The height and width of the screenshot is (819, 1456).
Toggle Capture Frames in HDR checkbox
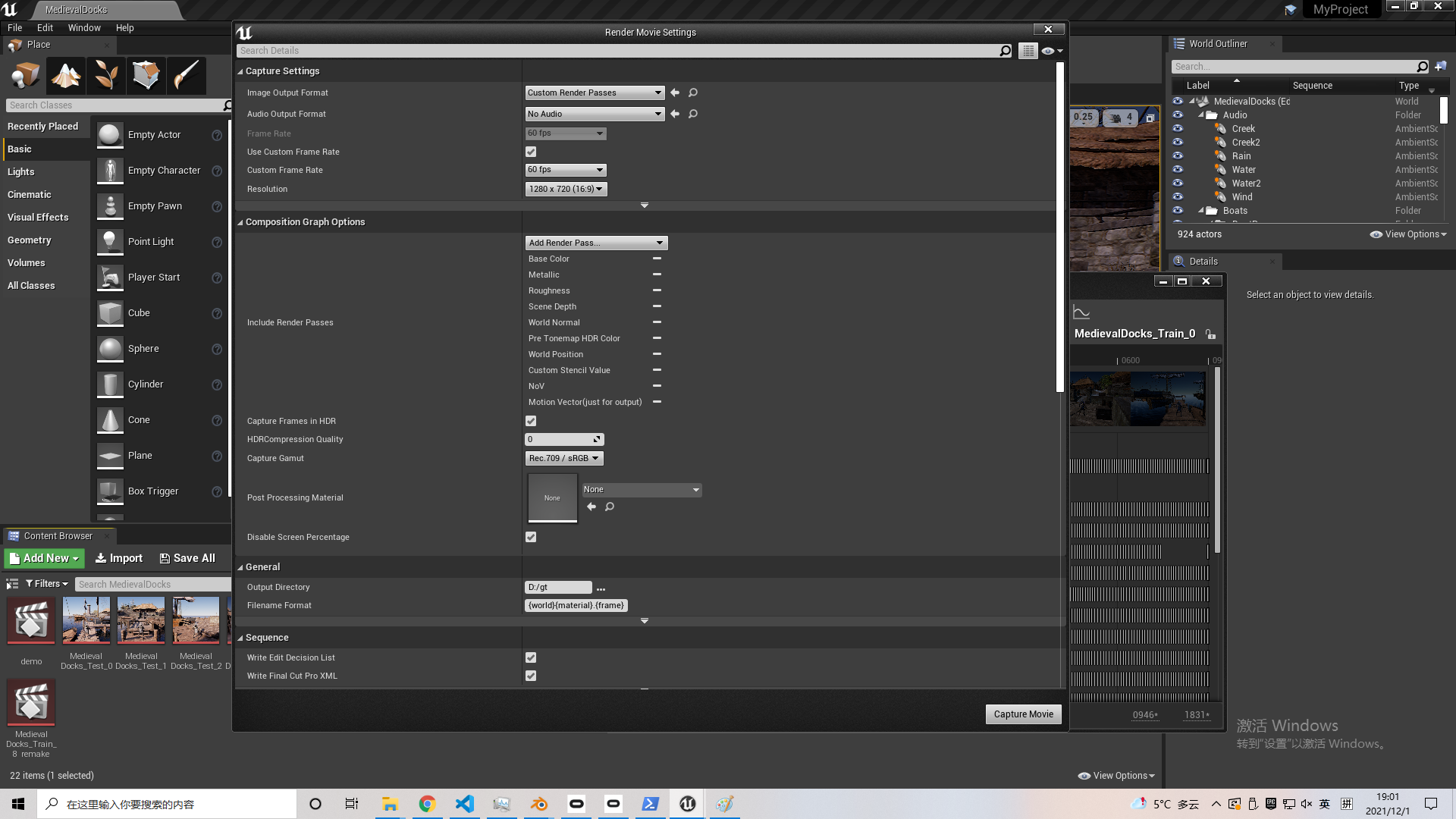(531, 421)
